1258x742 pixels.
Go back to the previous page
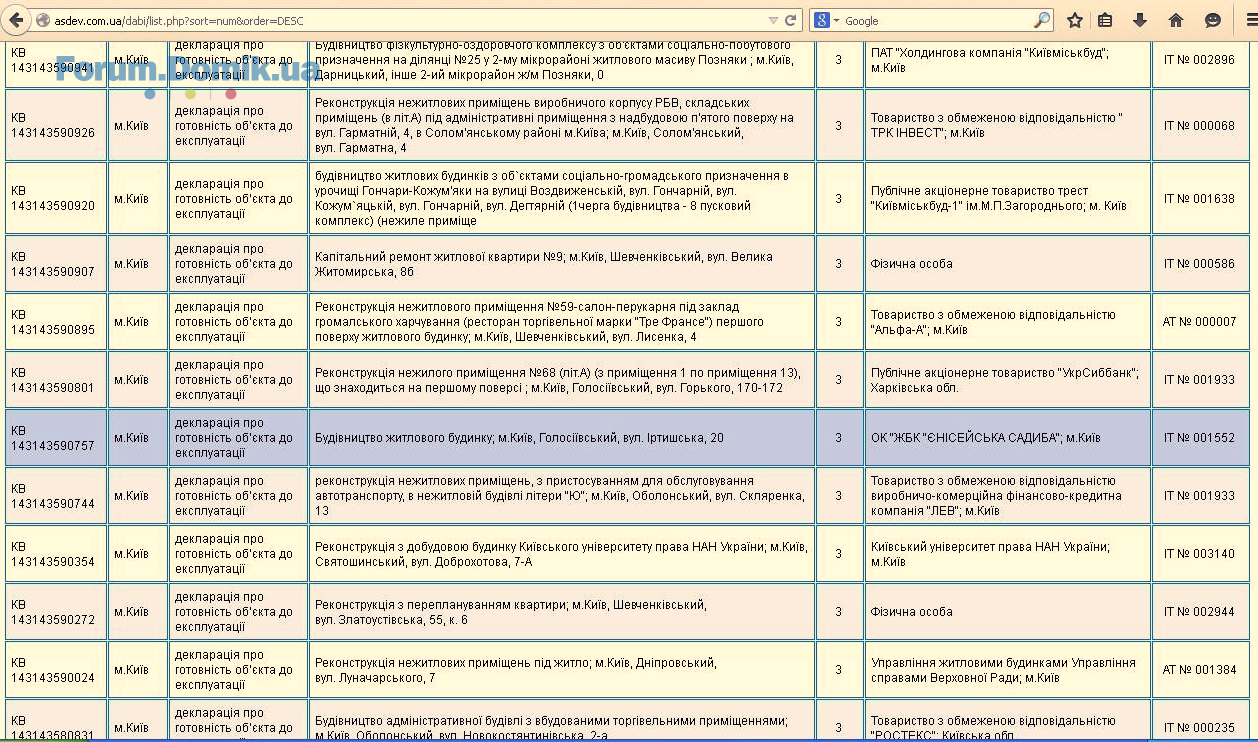pyautogui.click(x=16, y=20)
